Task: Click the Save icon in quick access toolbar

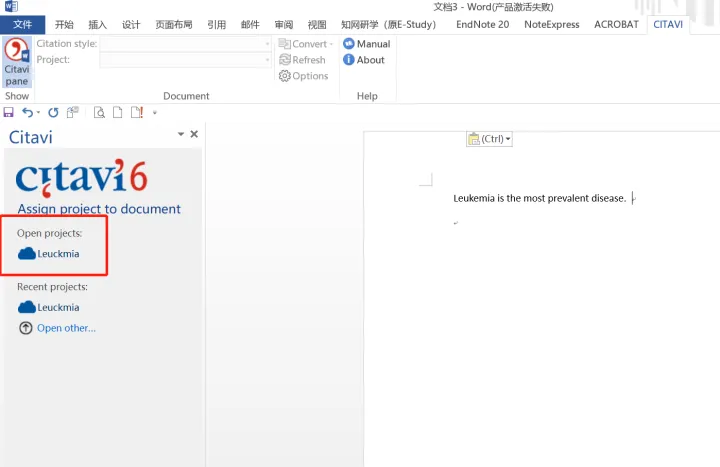Action: pyautogui.click(x=8, y=113)
